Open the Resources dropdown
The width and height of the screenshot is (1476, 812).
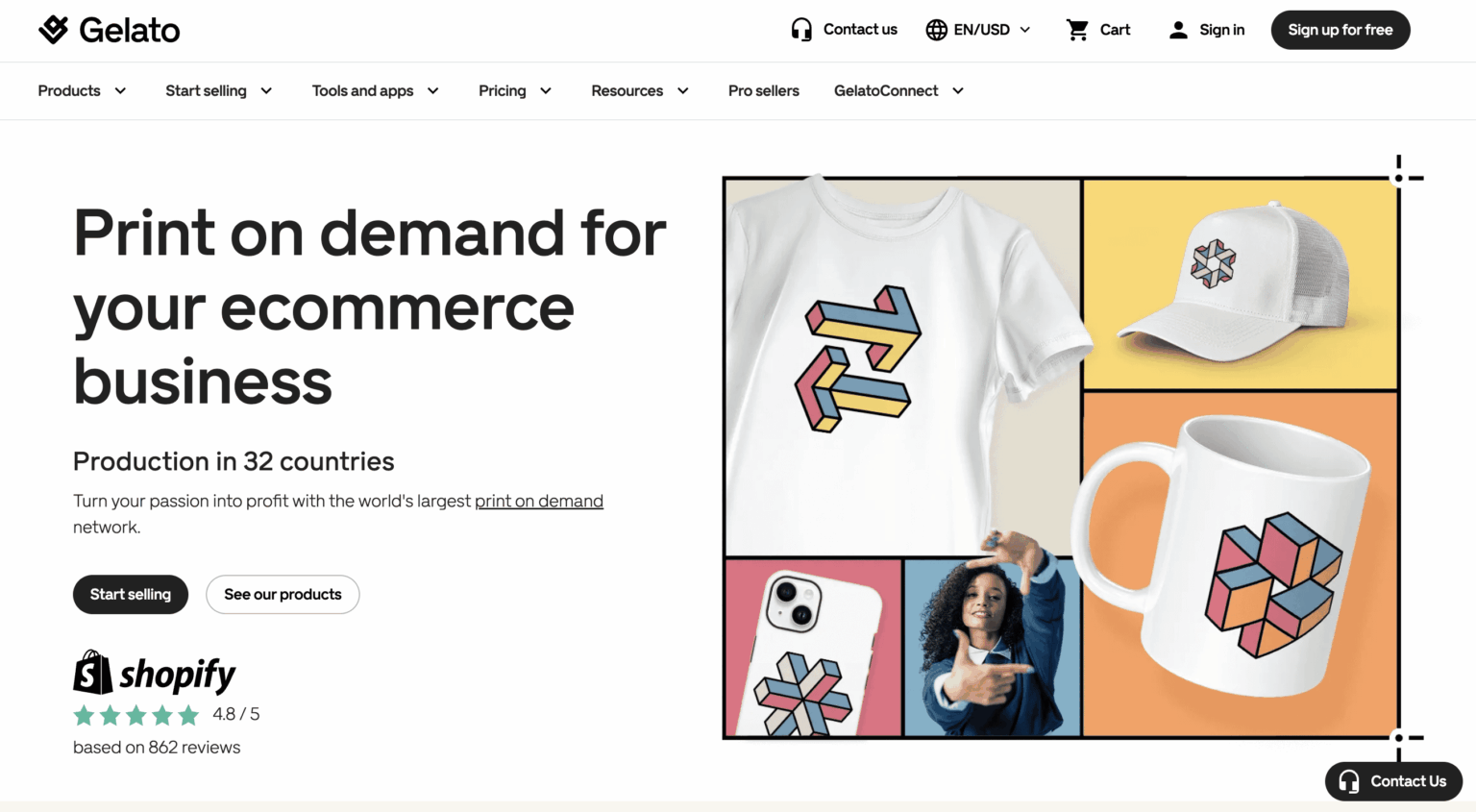pyautogui.click(x=640, y=90)
